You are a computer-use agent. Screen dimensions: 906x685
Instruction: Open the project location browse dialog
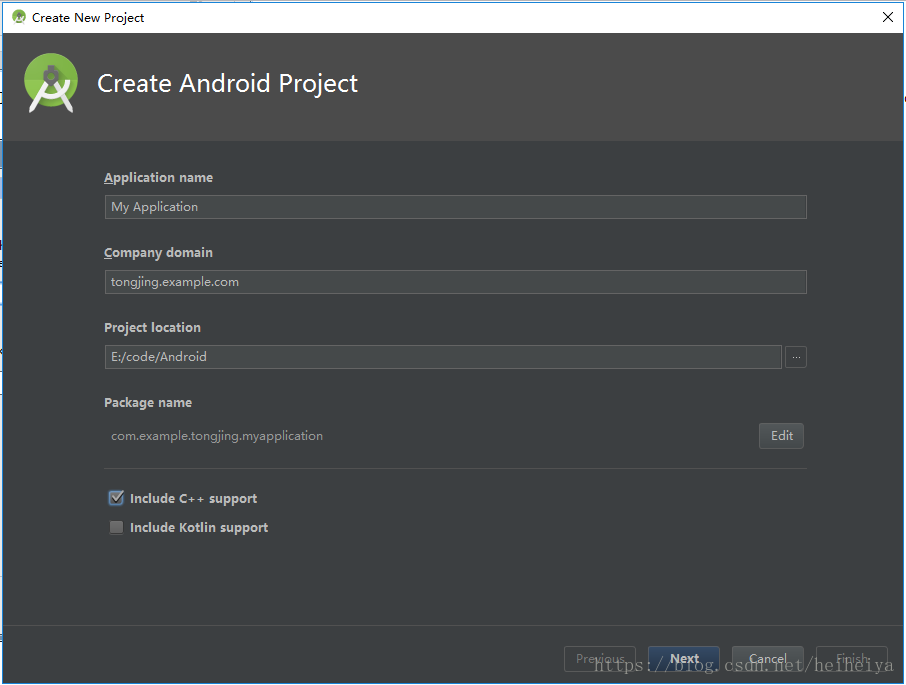(x=795, y=357)
